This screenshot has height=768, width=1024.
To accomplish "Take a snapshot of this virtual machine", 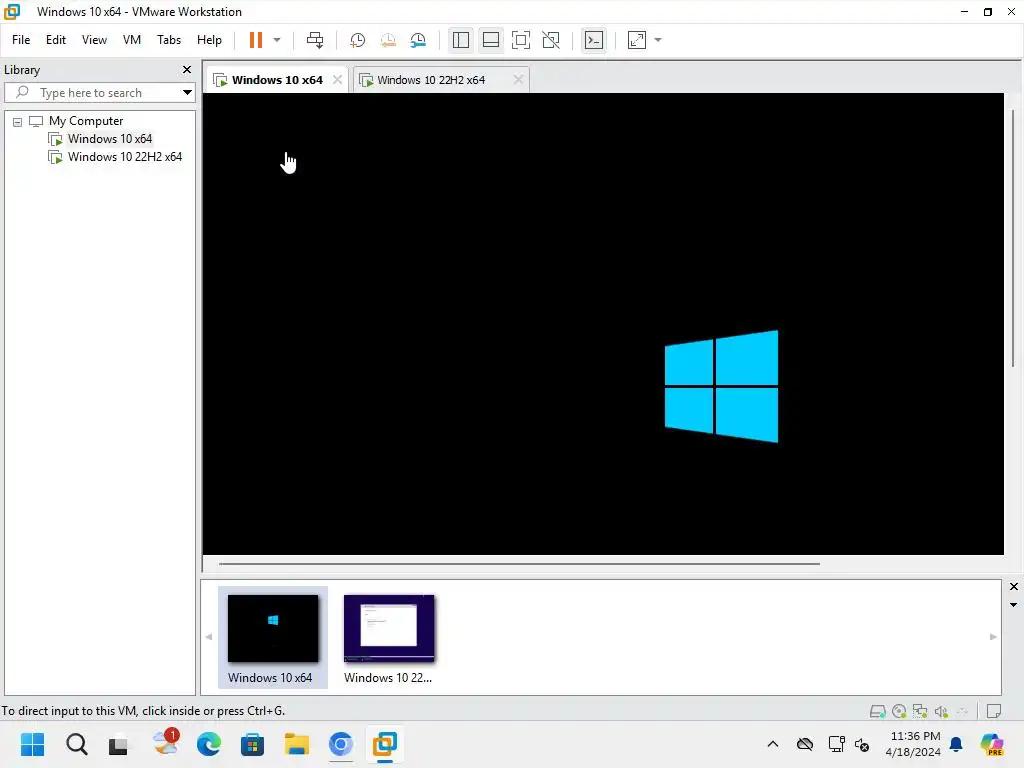I will [x=357, y=40].
